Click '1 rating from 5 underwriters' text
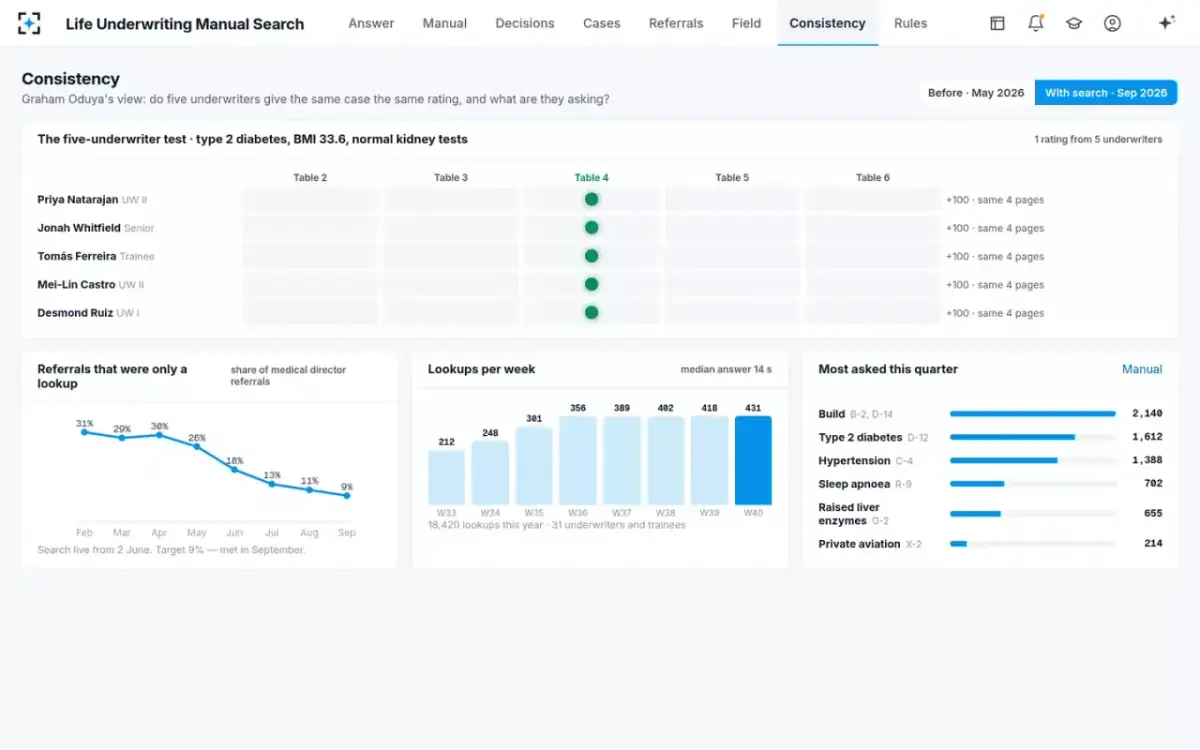The height and width of the screenshot is (750, 1200). coord(1098,140)
